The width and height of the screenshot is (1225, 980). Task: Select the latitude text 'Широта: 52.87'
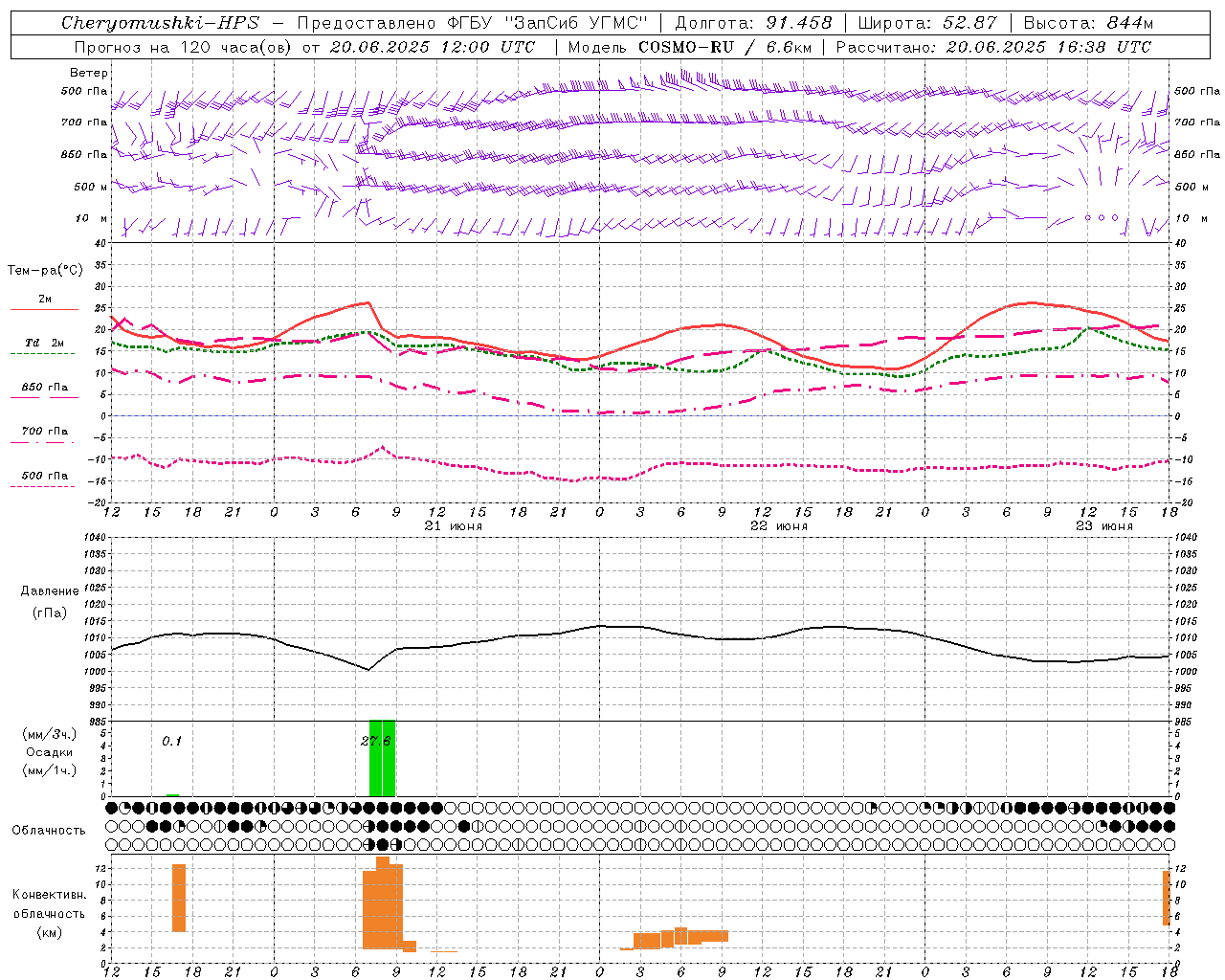[x=927, y=23]
